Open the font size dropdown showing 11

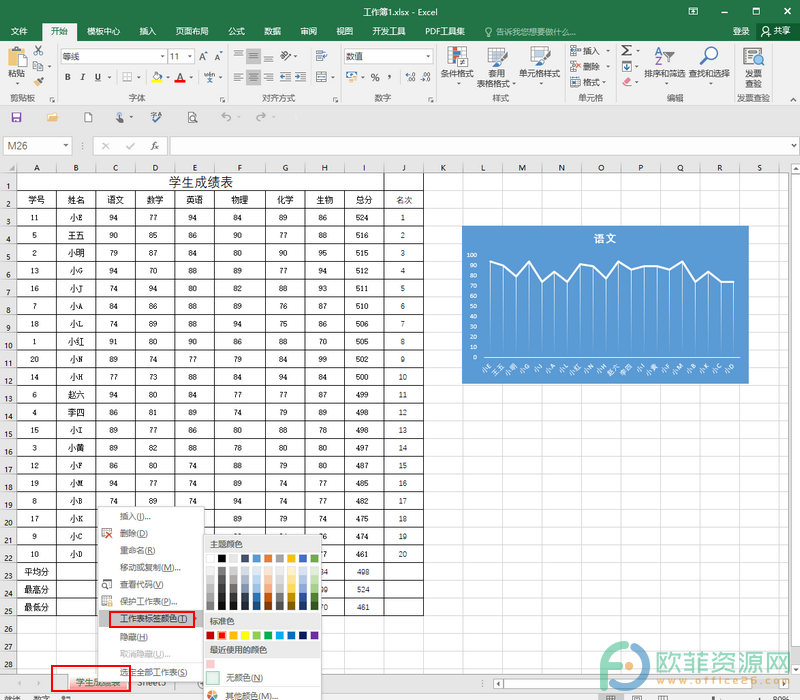190,56
